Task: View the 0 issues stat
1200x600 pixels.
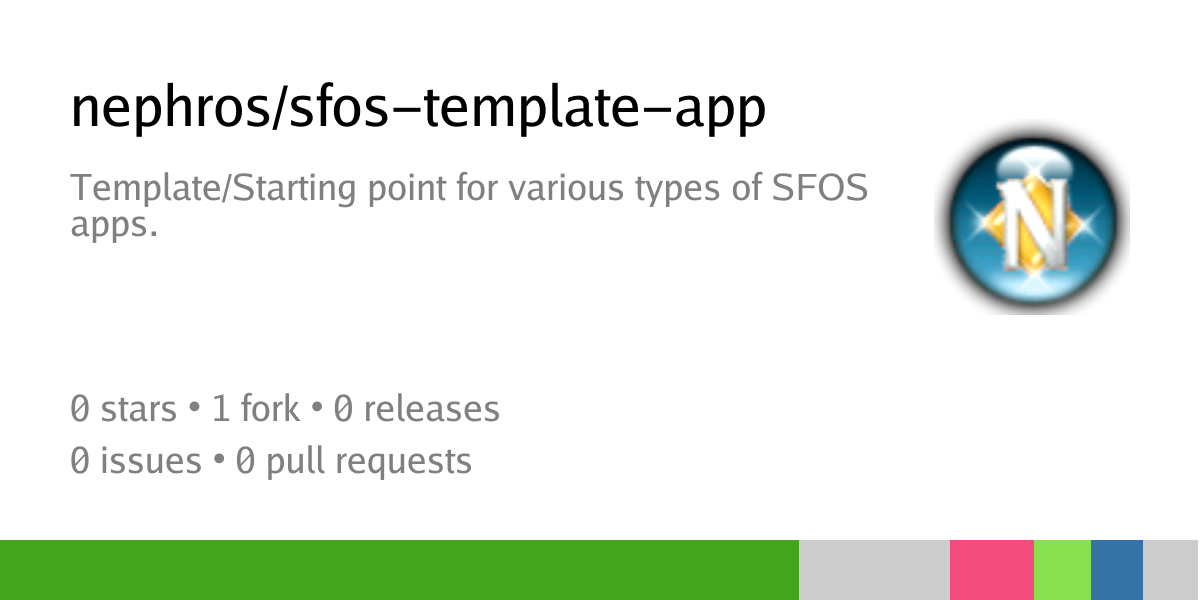Action: 135,461
